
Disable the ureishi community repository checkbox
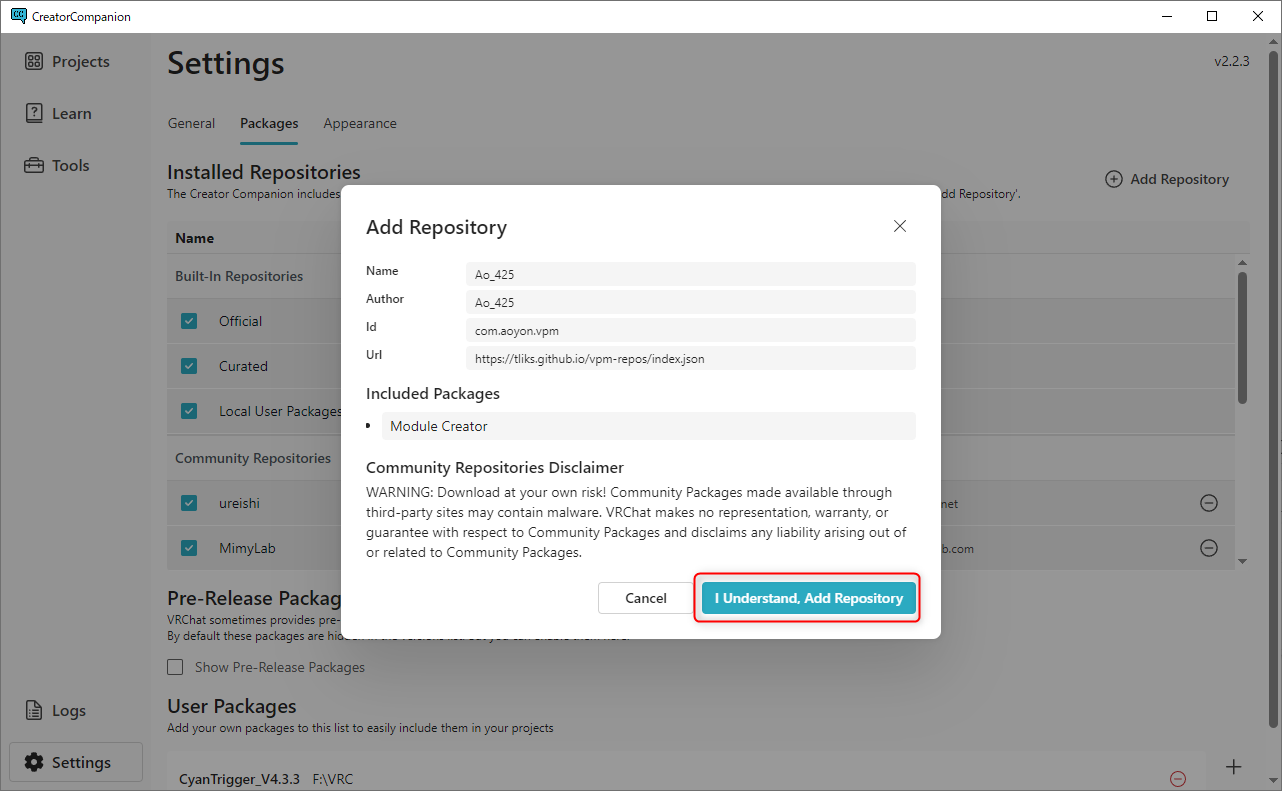189,503
